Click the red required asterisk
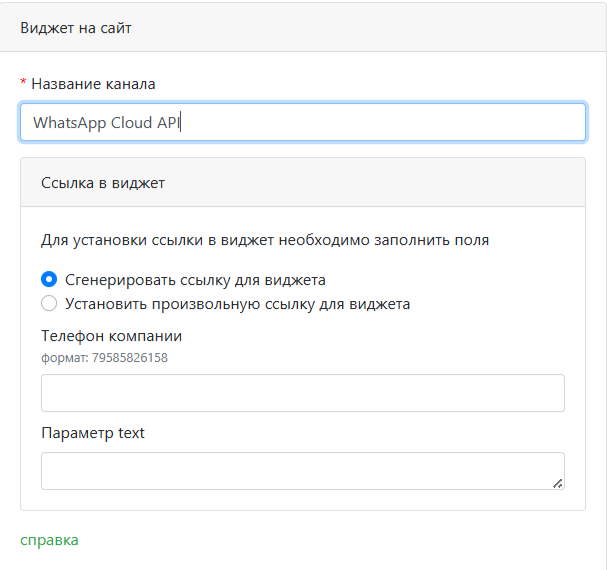Image resolution: width=607 pixels, height=570 pixels. [x=23, y=83]
